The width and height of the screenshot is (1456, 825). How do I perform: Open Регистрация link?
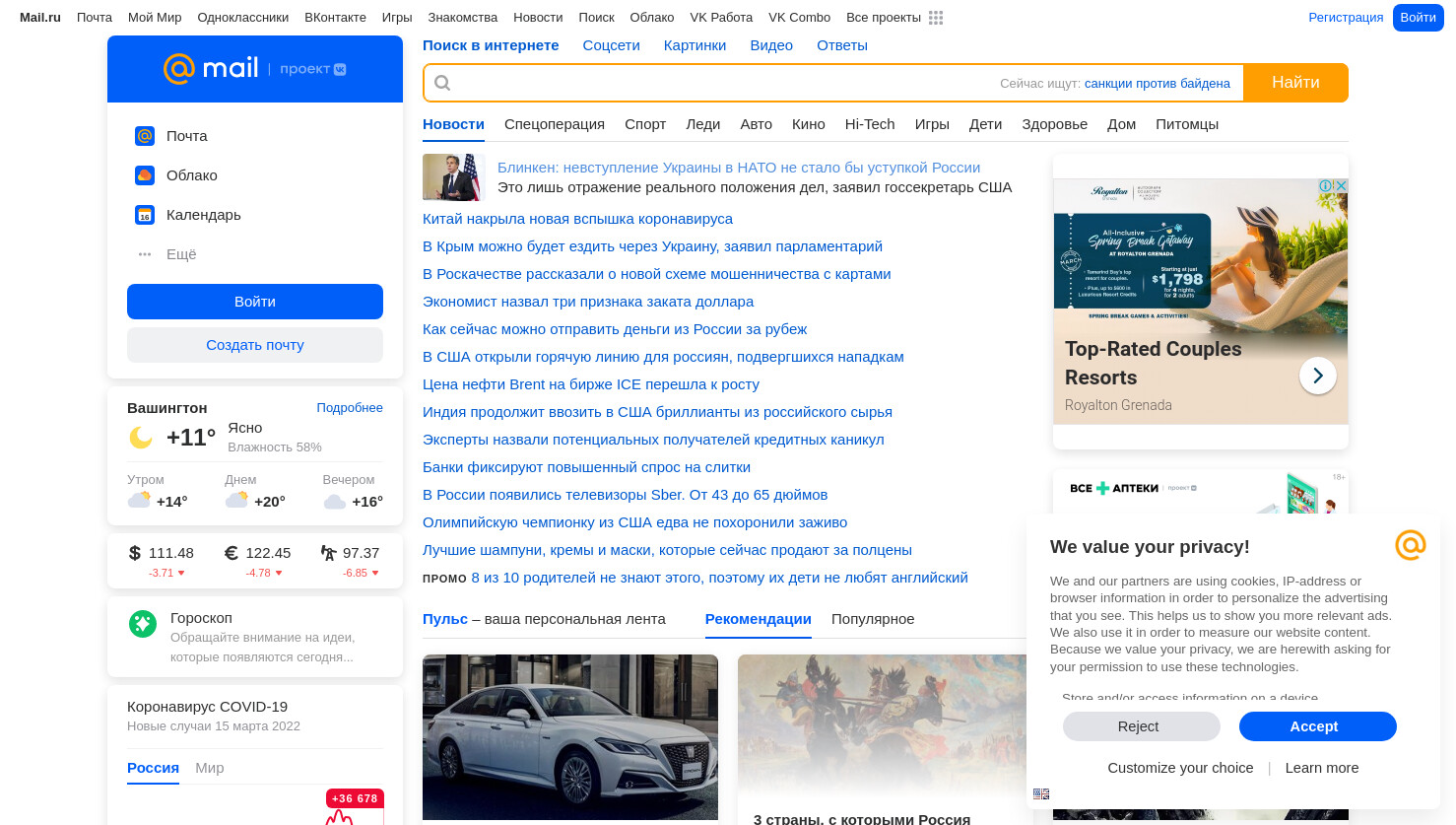coord(1346,18)
